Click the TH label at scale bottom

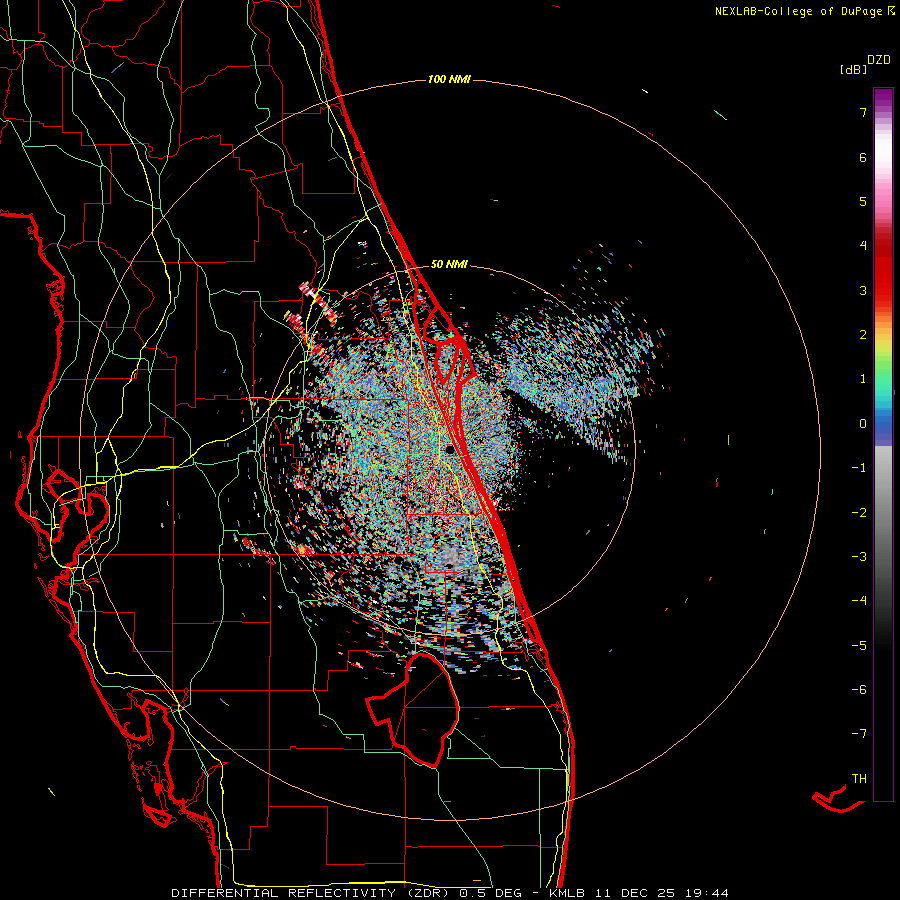(859, 779)
